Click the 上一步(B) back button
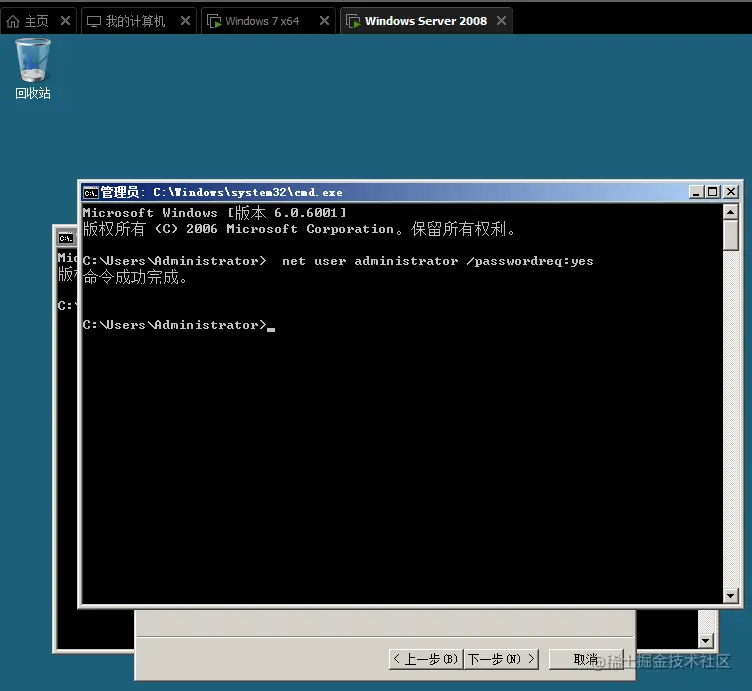 tap(426, 659)
